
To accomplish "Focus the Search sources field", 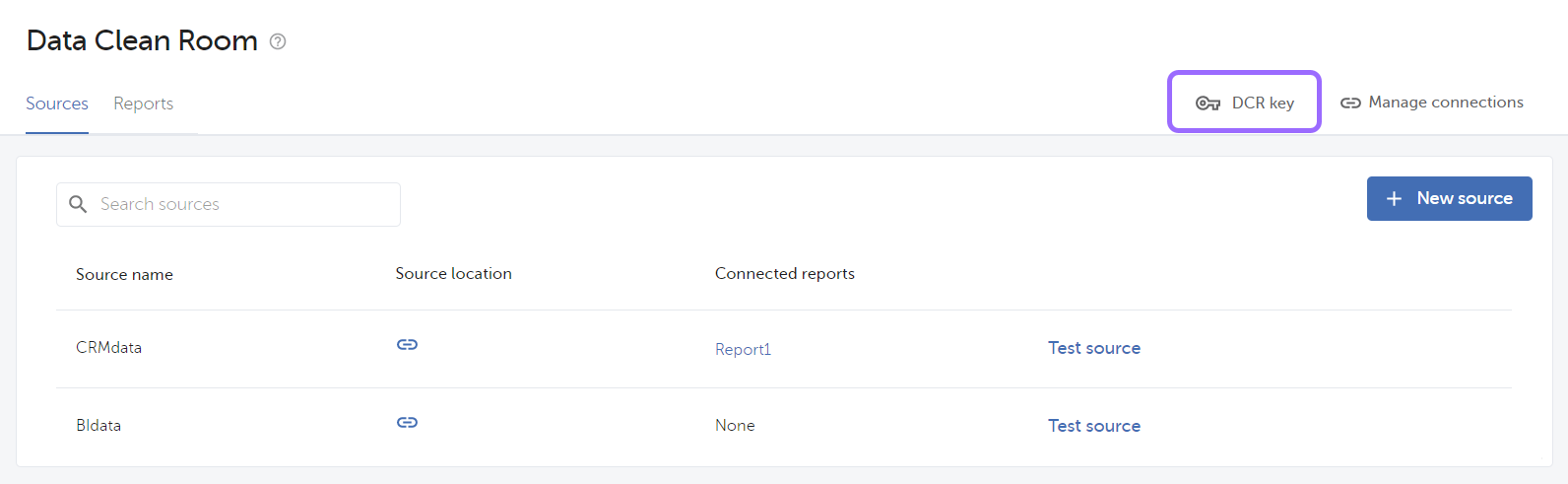I will pos(246,204).
